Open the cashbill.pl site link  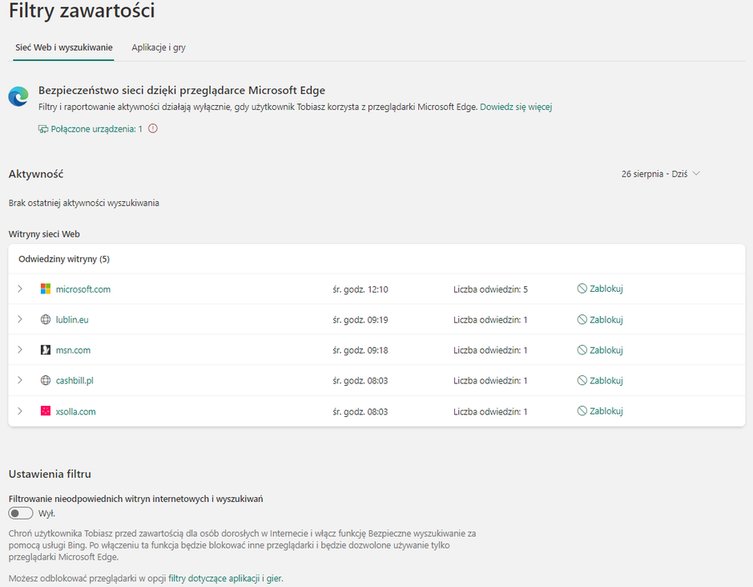[x=74, y=380]
